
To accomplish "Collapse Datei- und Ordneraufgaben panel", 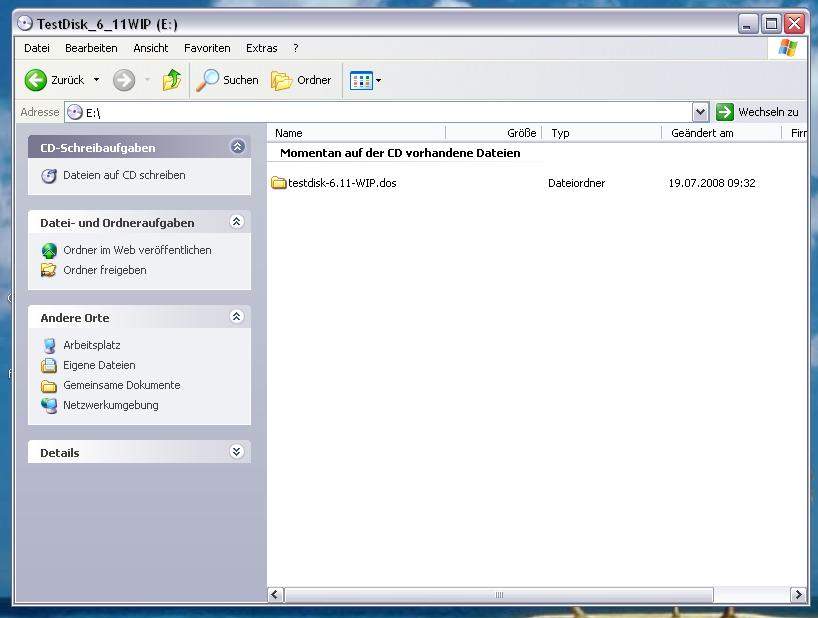I will 236,222.
